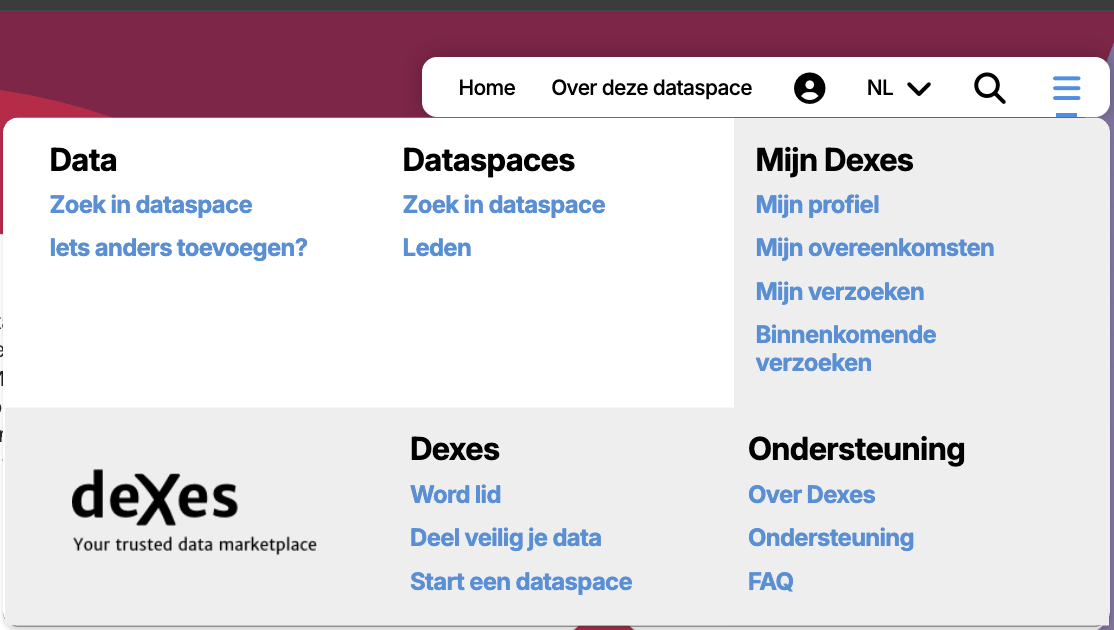
Task: Select Zoek in dataspace under Data
Action: [151, 205]
